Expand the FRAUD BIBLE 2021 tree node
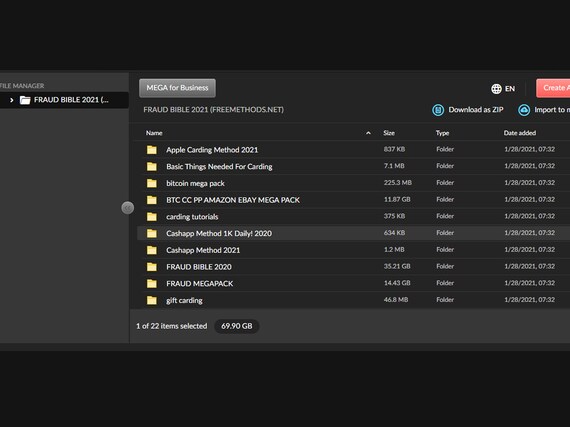 point(12,100)
